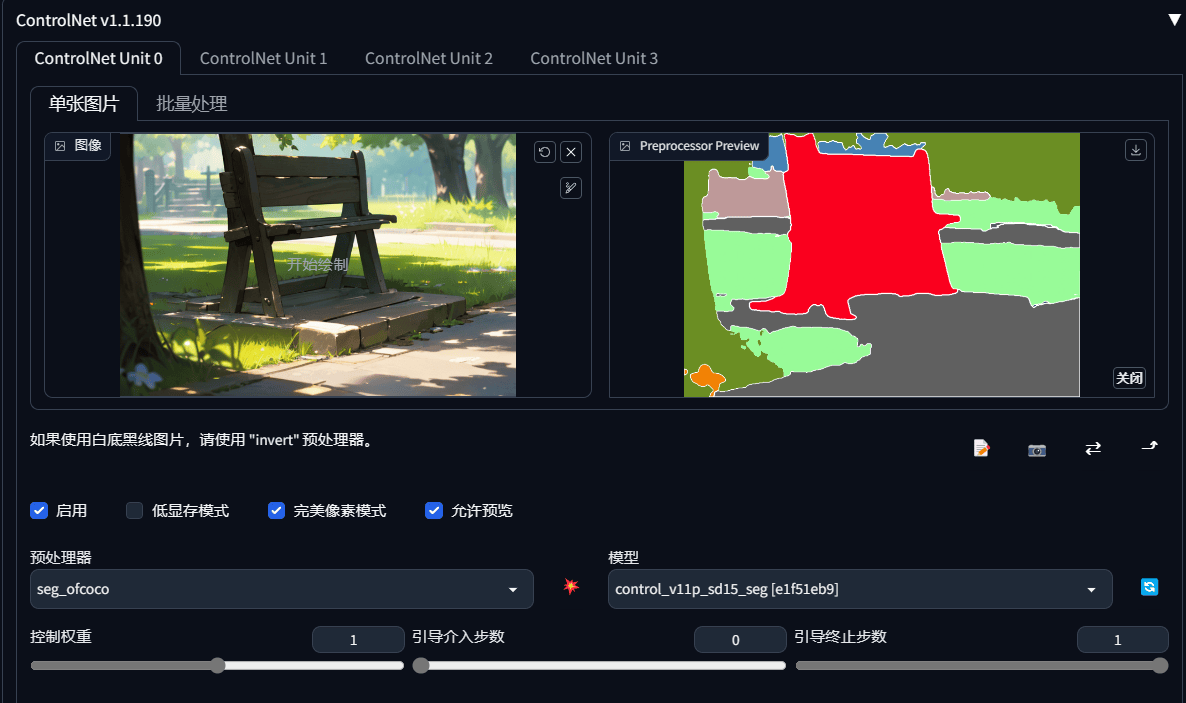This screenshot has width=1186, height=703.
Task: Open the seg_ofcoco preprocessor dropdown
Action: click(281, 589)
